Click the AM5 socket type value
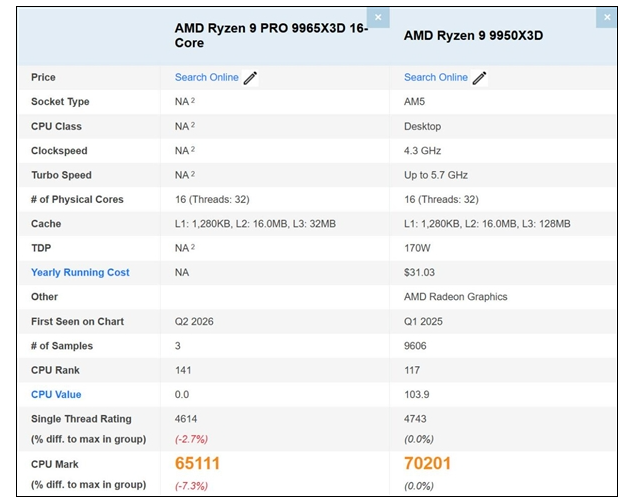This screenshot has height=501, width=638. 414,102
